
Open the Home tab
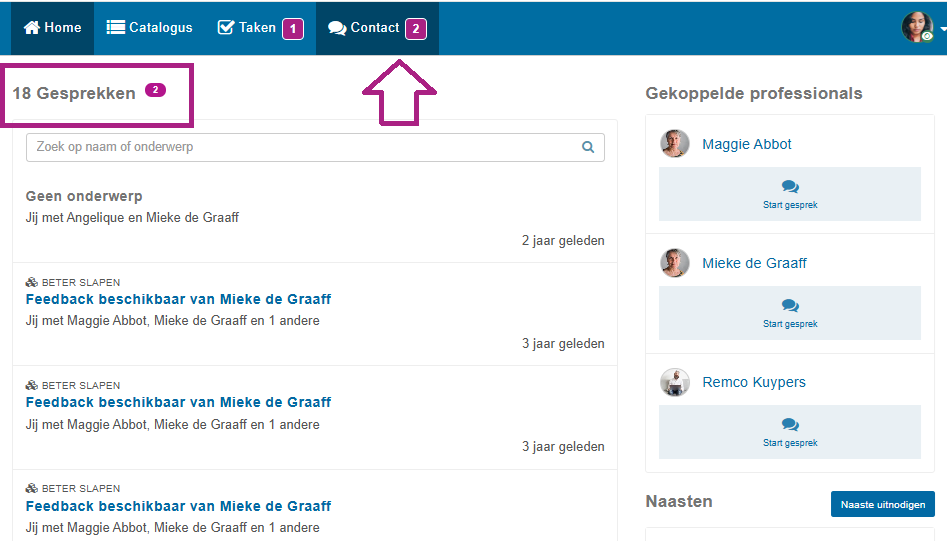coord(53,28)
